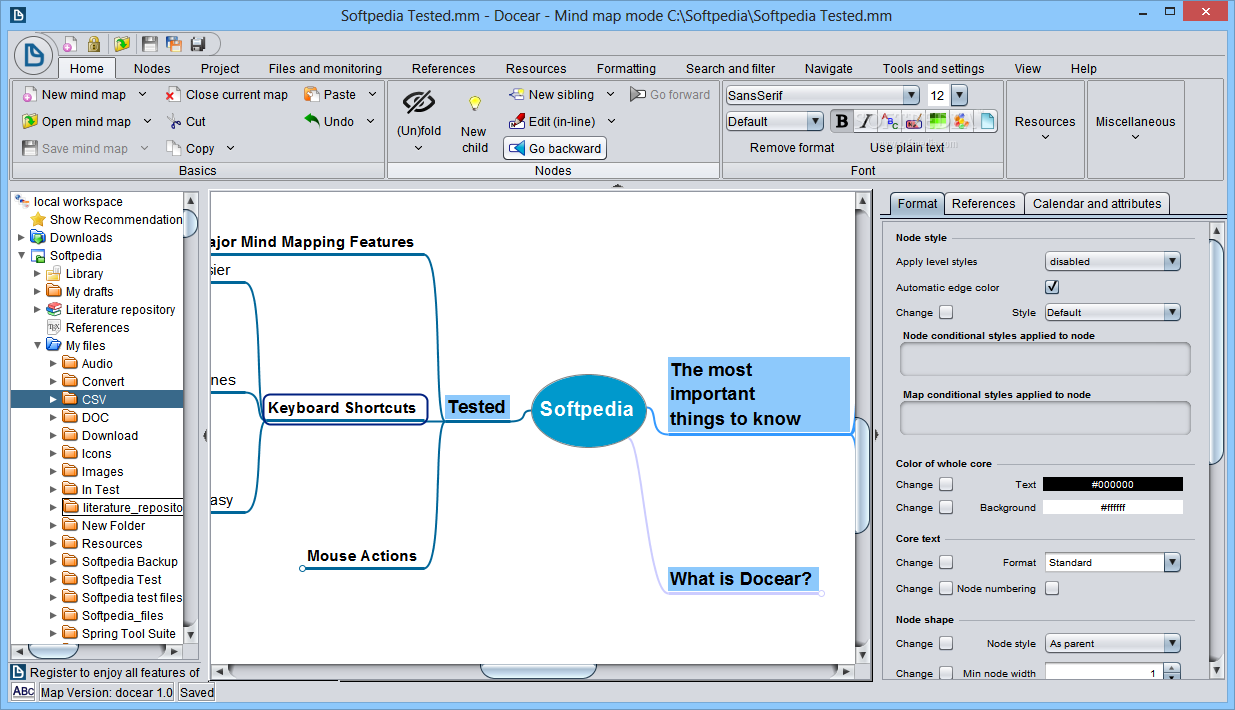The width and height of the screenshot is (1235, 710).
Task: Click the (Un)fold crossed-eye icon
Action: (419, 102)
